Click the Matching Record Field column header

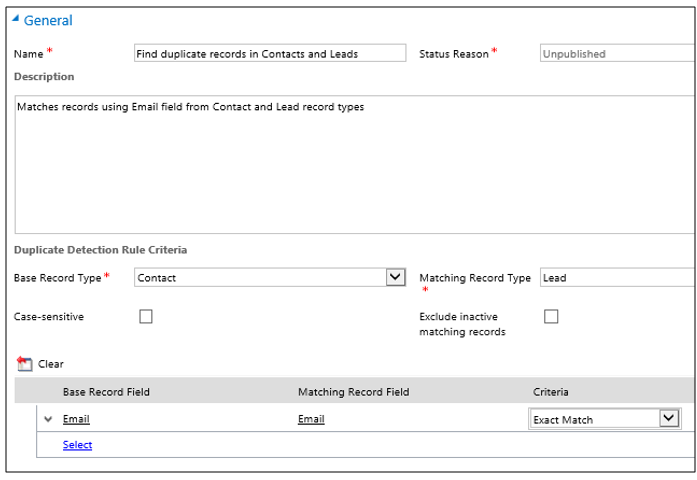tap(353, 392)
